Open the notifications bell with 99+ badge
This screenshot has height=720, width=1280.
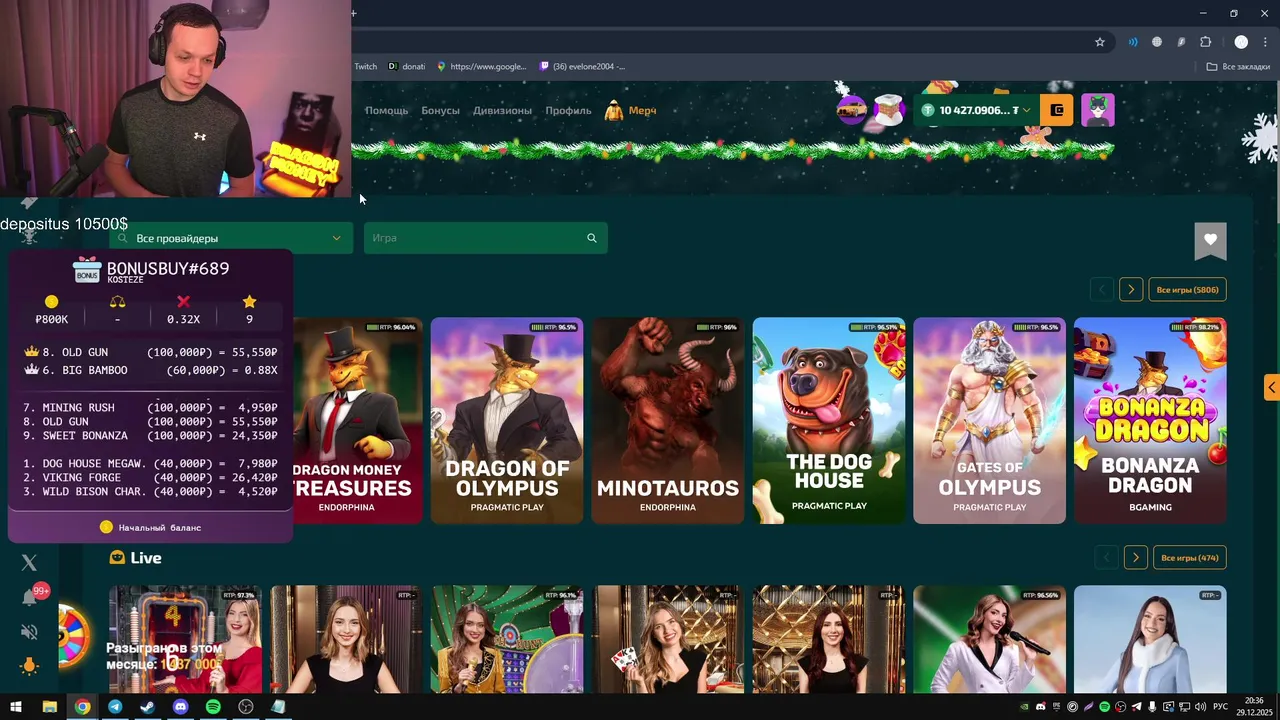click(x=32, y=595)
